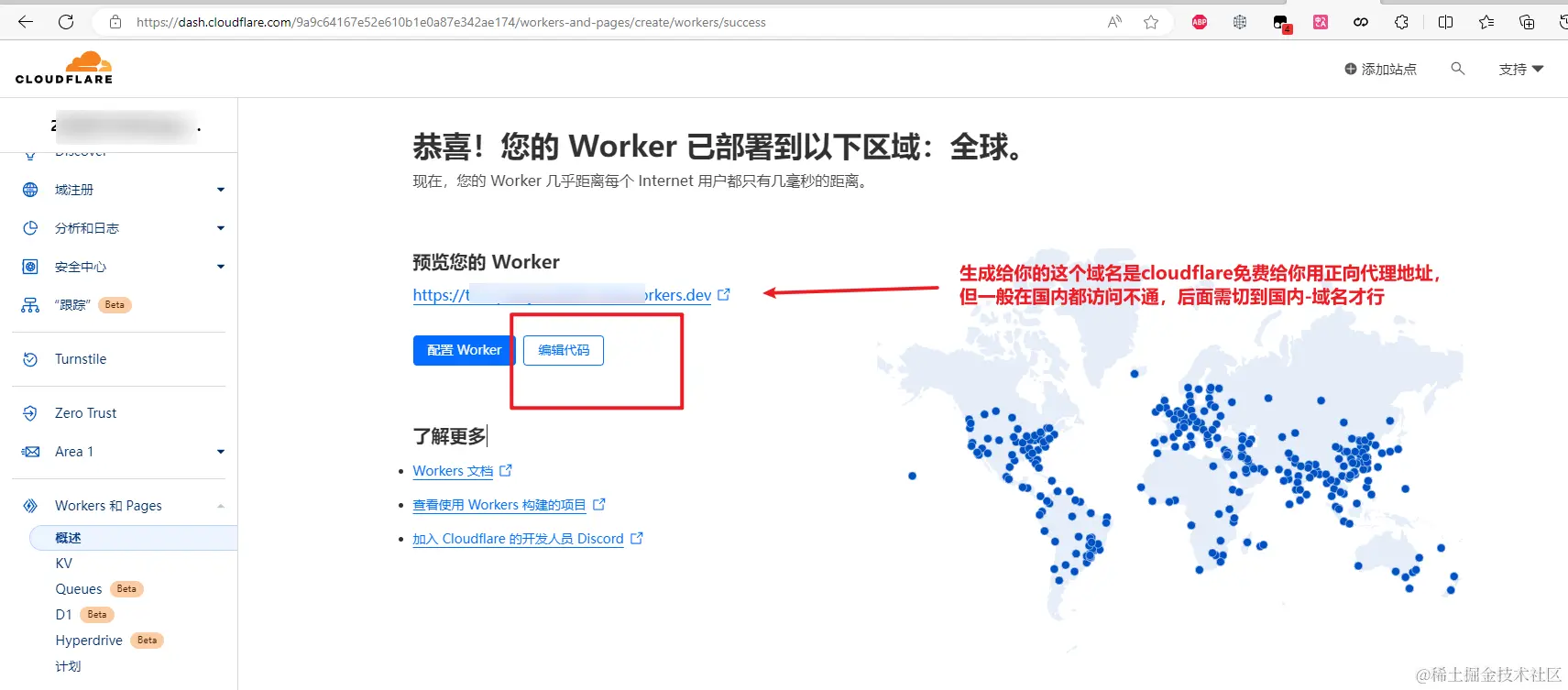Viewport: 1568px width, 690px height.
Task: Open 加入 Cloudflare 的开发人员 Discord link
Action: point(518,539)
